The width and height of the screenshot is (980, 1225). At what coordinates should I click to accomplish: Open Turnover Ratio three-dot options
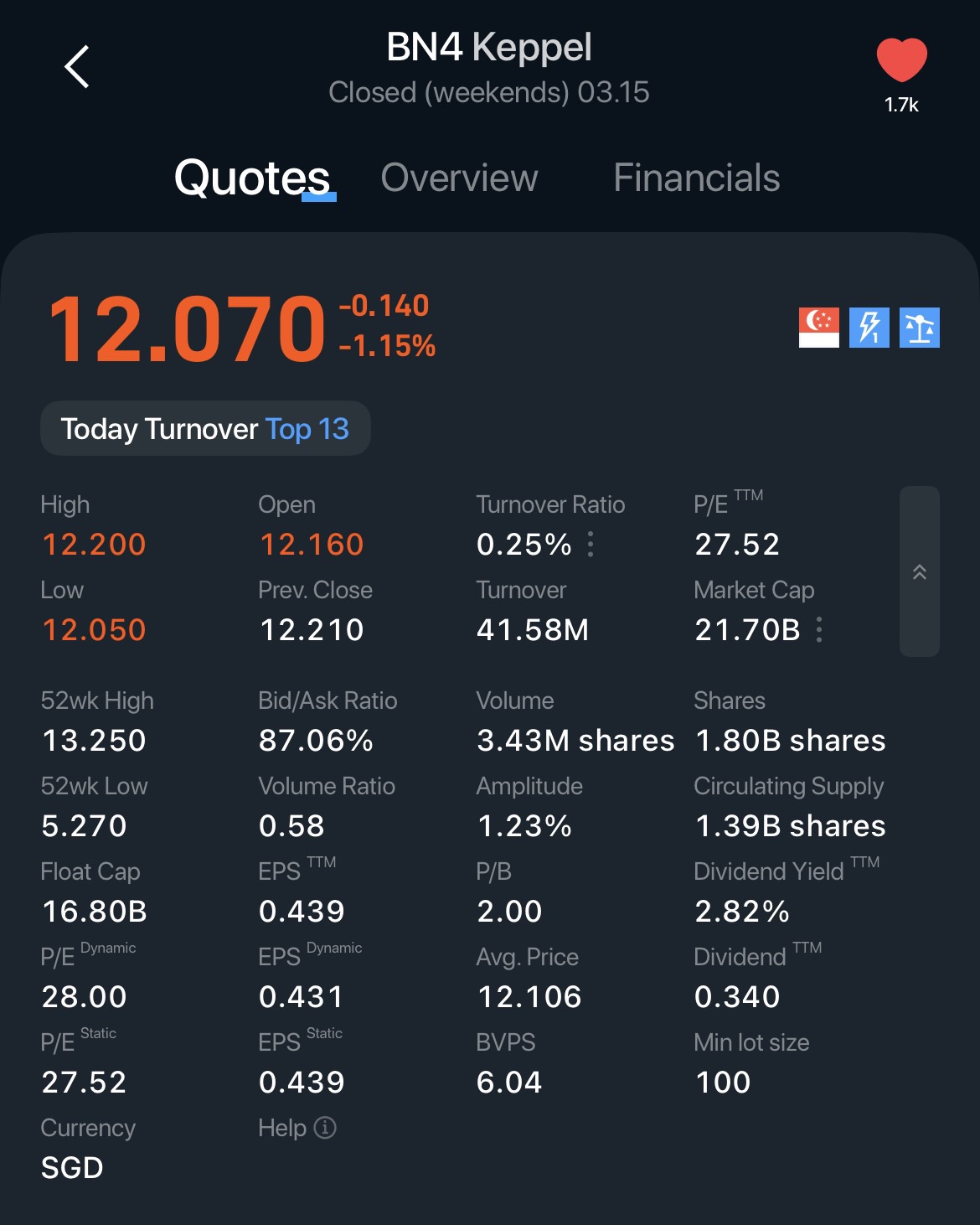point(591,545)
